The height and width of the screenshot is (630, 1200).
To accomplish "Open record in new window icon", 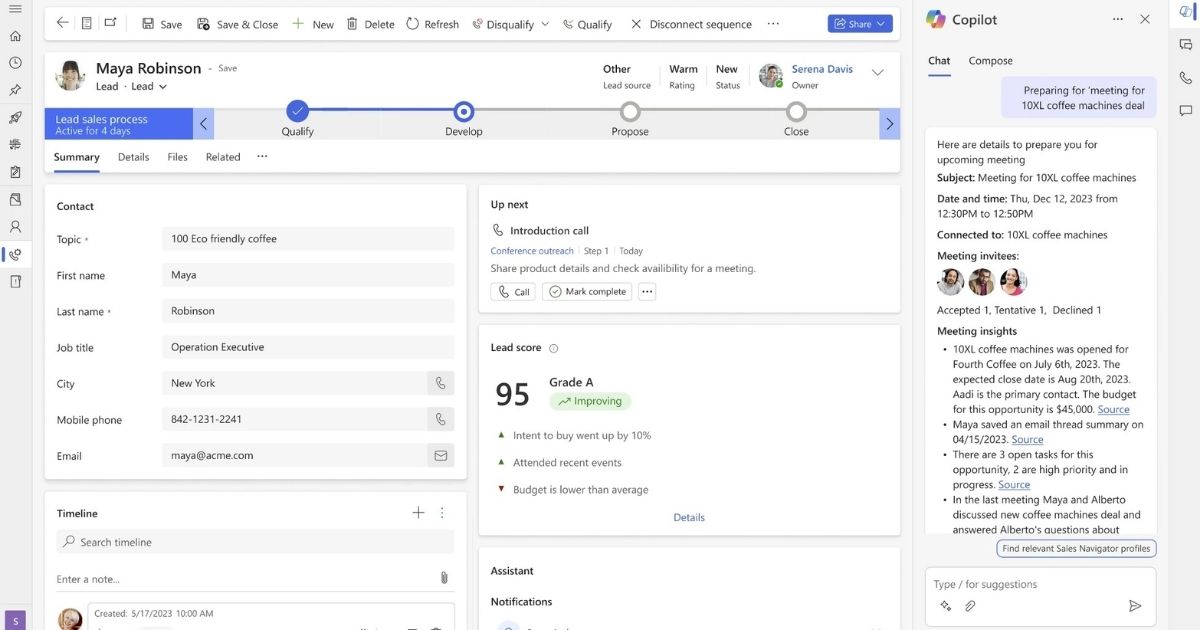I will tap(110, 23).
